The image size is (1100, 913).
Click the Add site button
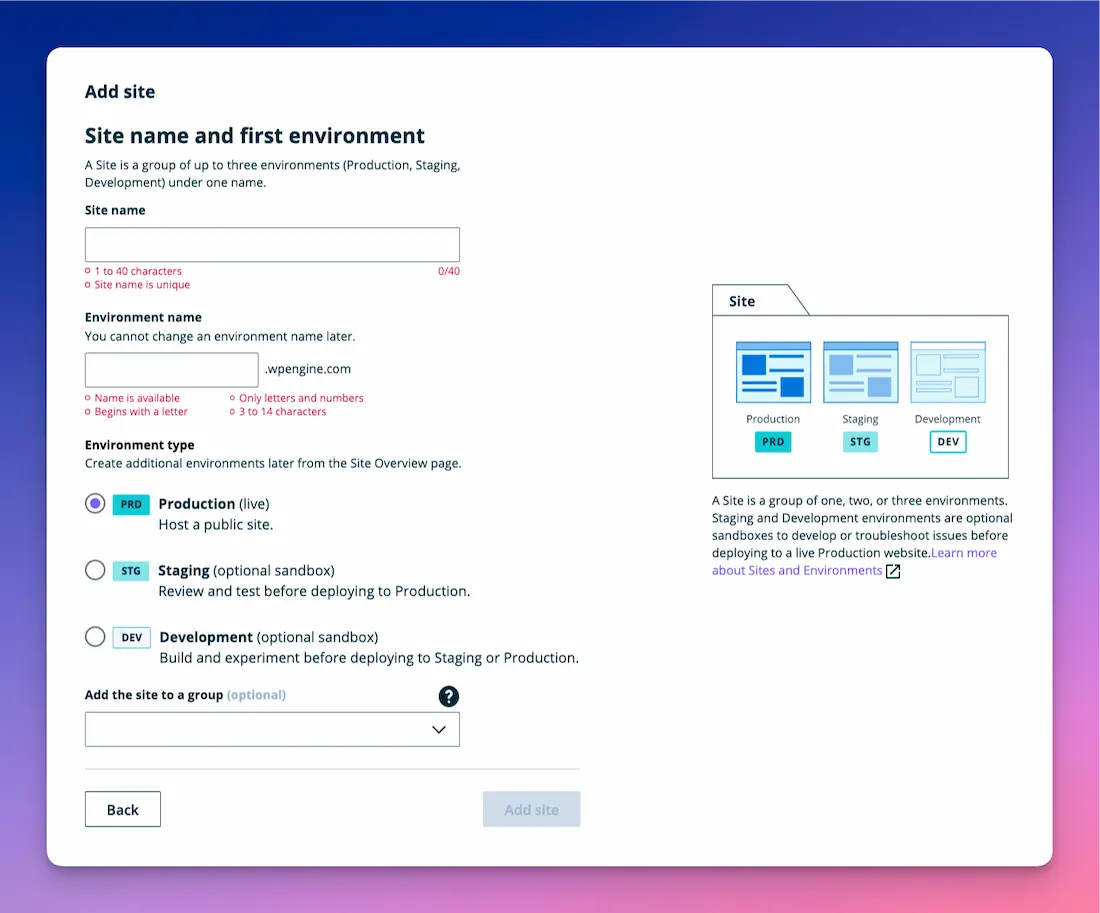(531, 809)
